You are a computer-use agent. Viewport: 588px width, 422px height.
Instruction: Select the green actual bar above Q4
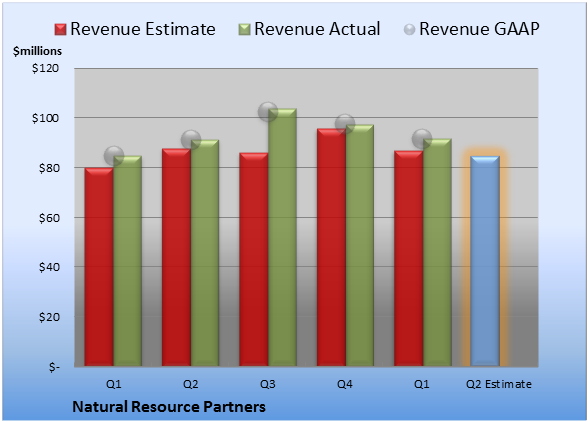[360, 245]
